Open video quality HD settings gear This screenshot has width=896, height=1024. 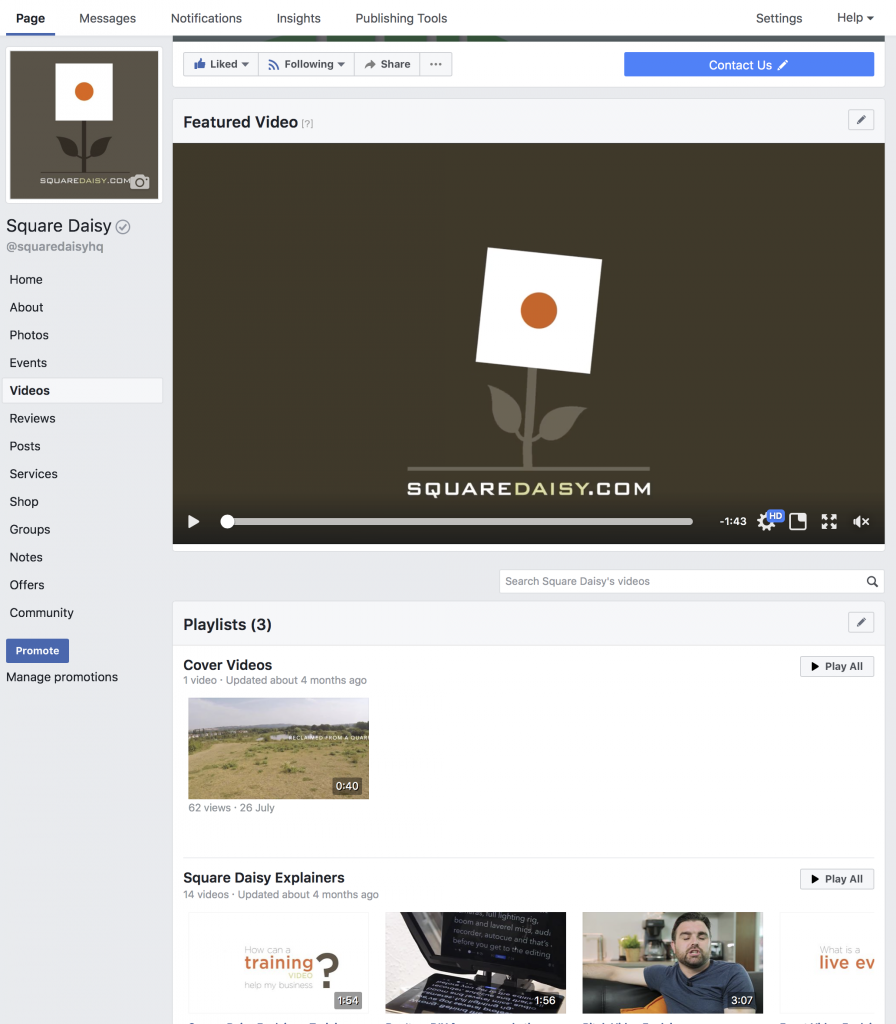pyautogui.click(x=768, y=520)
